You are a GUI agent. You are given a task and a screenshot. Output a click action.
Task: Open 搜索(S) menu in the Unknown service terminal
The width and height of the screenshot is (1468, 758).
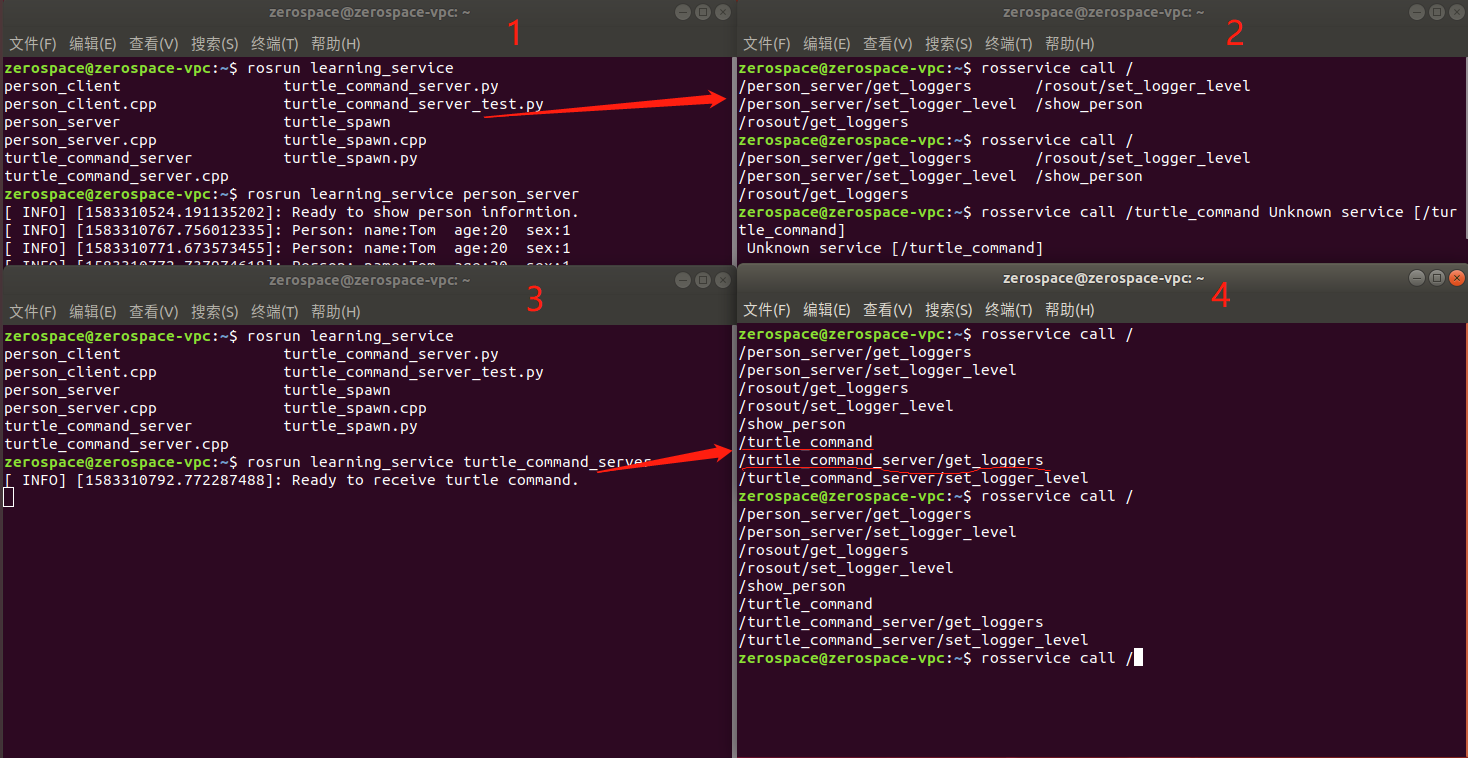click(949, 44)
